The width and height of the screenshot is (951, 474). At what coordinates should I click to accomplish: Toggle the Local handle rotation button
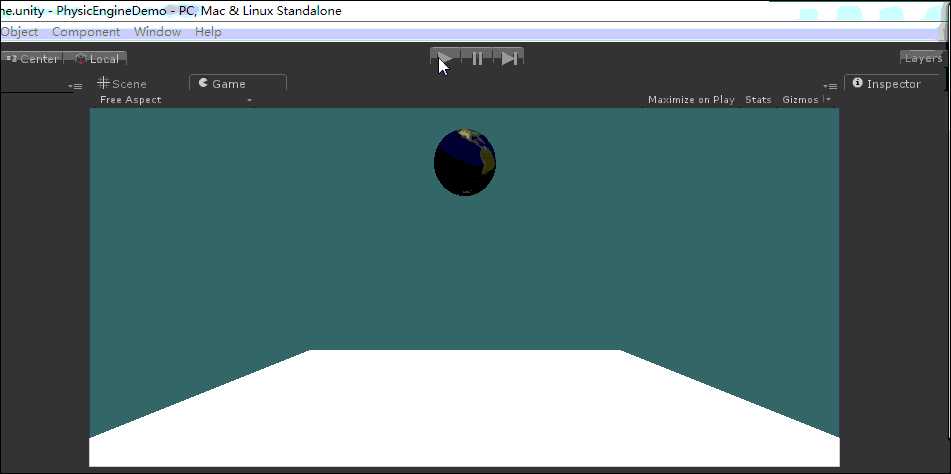96,59
